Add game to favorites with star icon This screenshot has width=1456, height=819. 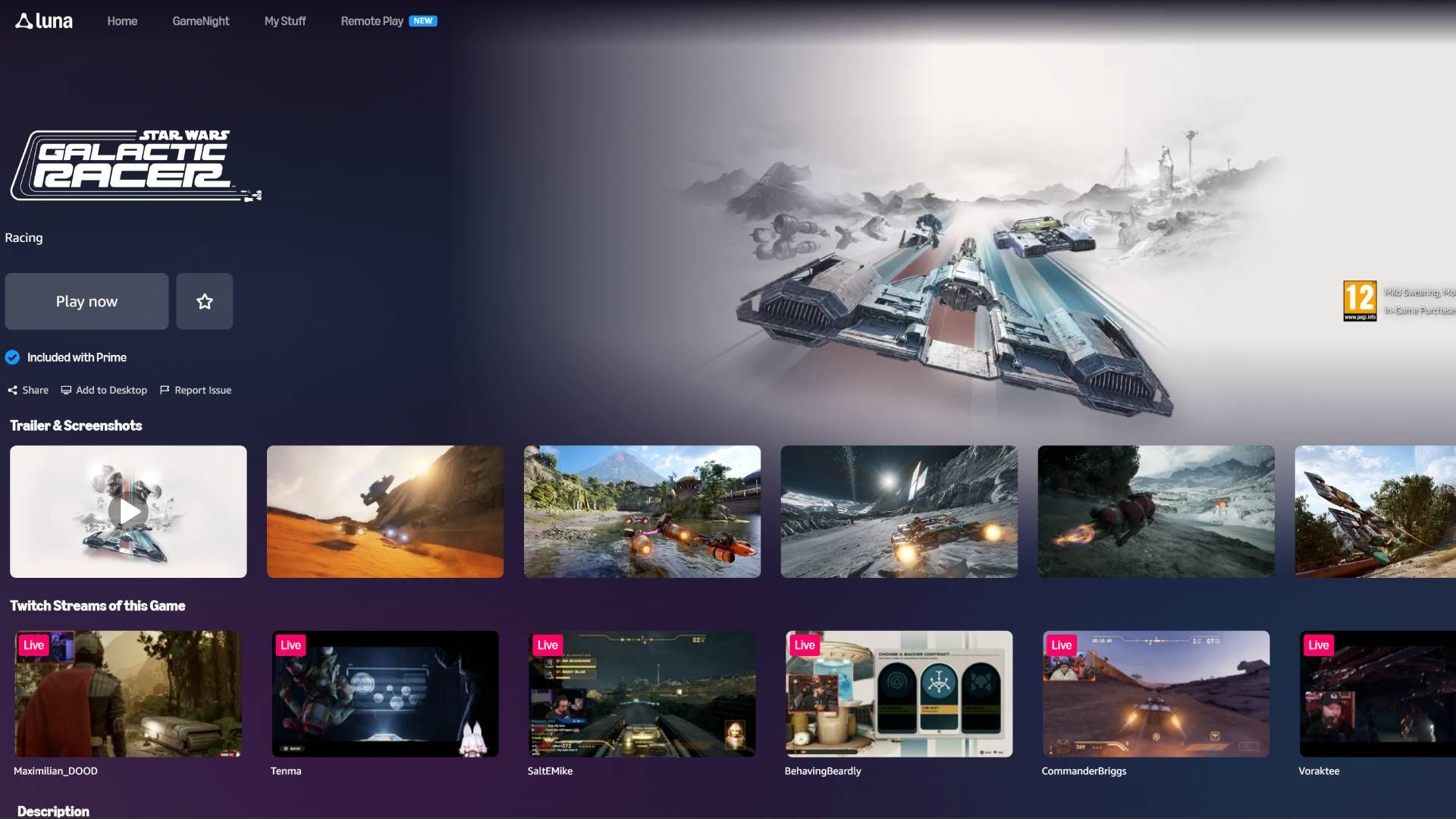pos(205,301)
